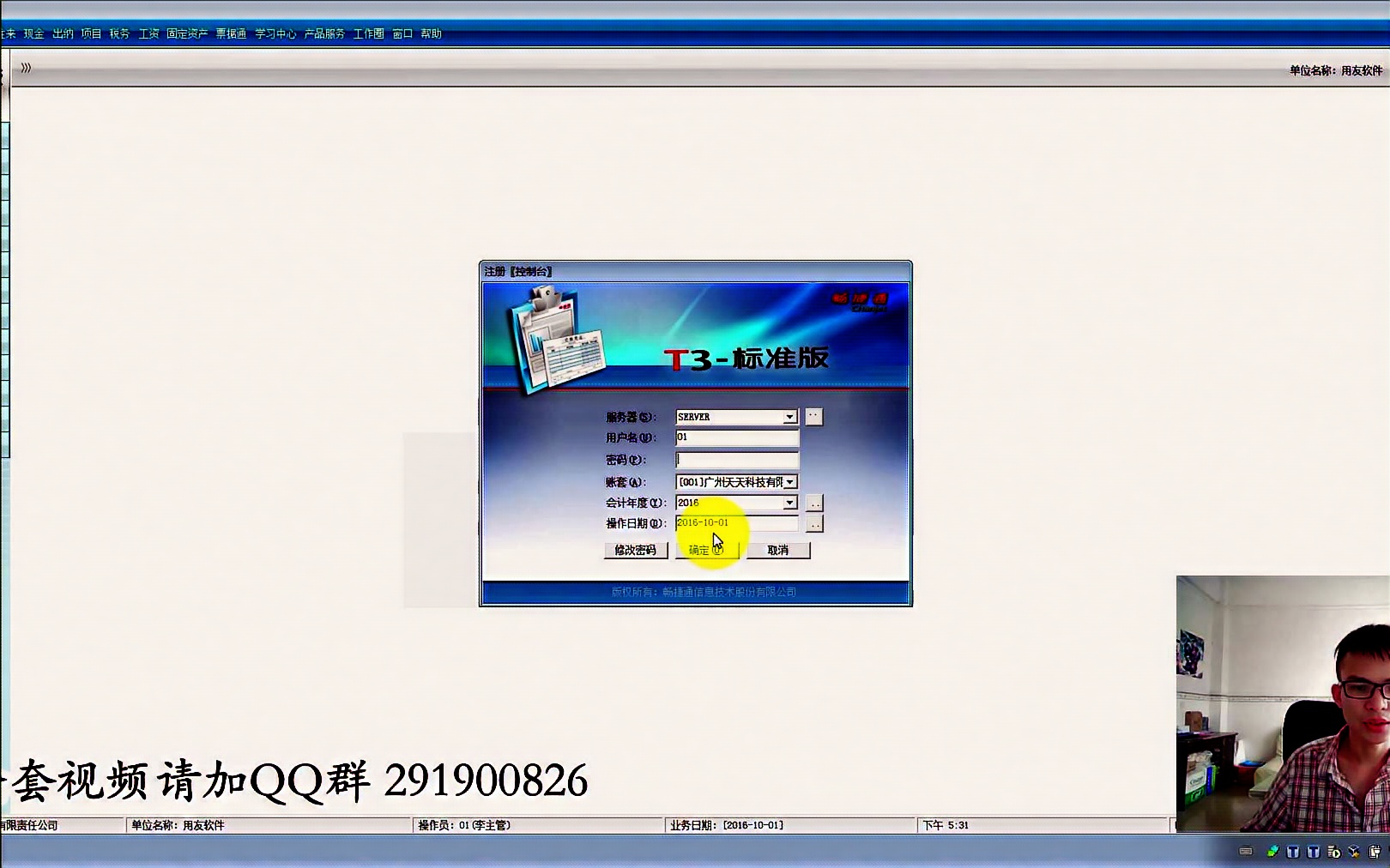
Task: Open the 项目 menu
Action: [x=91, y=34]
